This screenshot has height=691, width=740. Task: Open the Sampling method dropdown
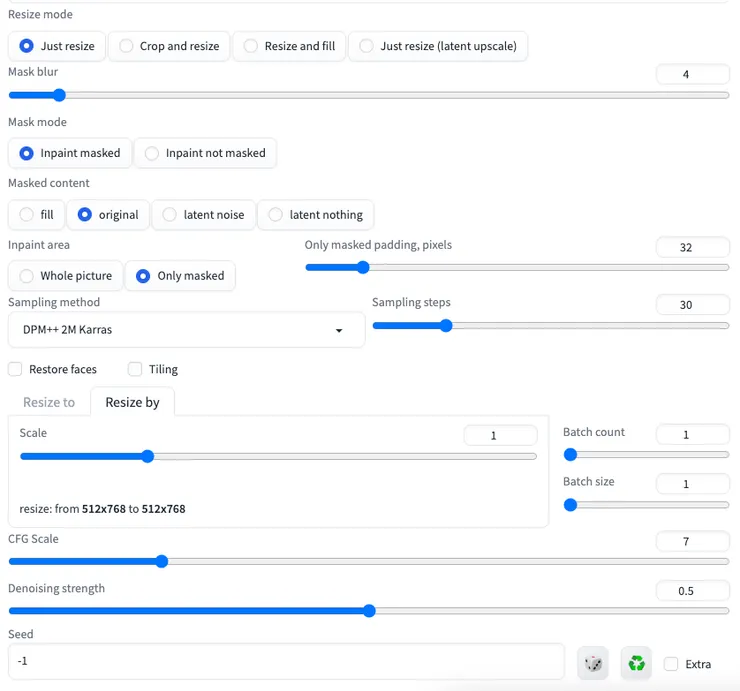click(x=186, y=330)
